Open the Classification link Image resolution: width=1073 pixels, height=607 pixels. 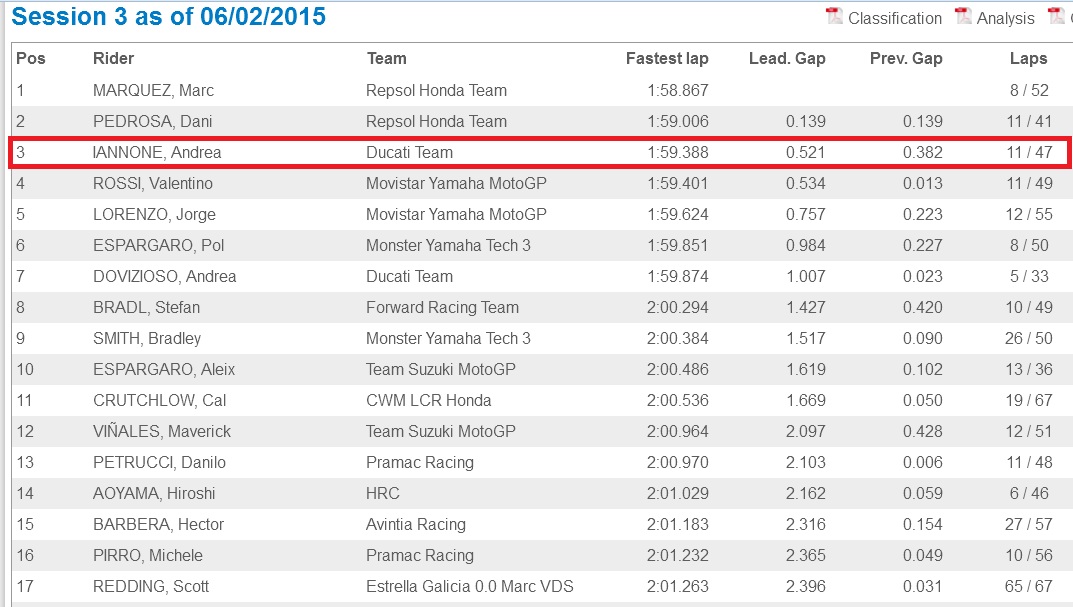pyautogui.click(x=894, y=18)
